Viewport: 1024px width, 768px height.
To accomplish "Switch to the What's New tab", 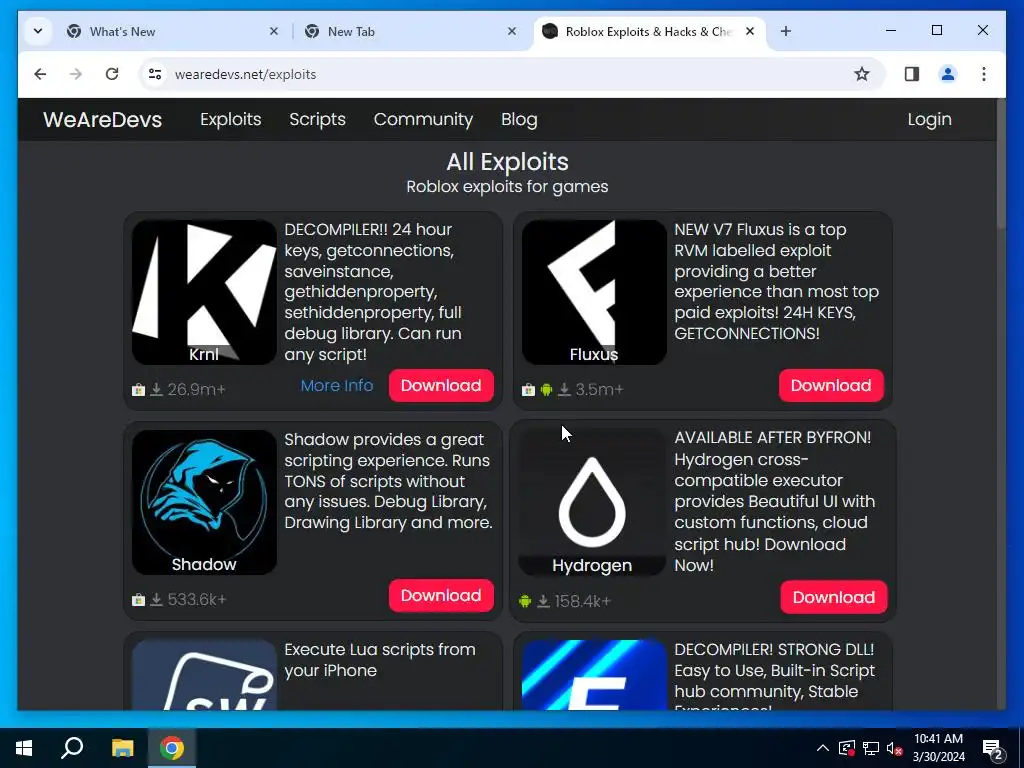I will [x=170, y=31].
